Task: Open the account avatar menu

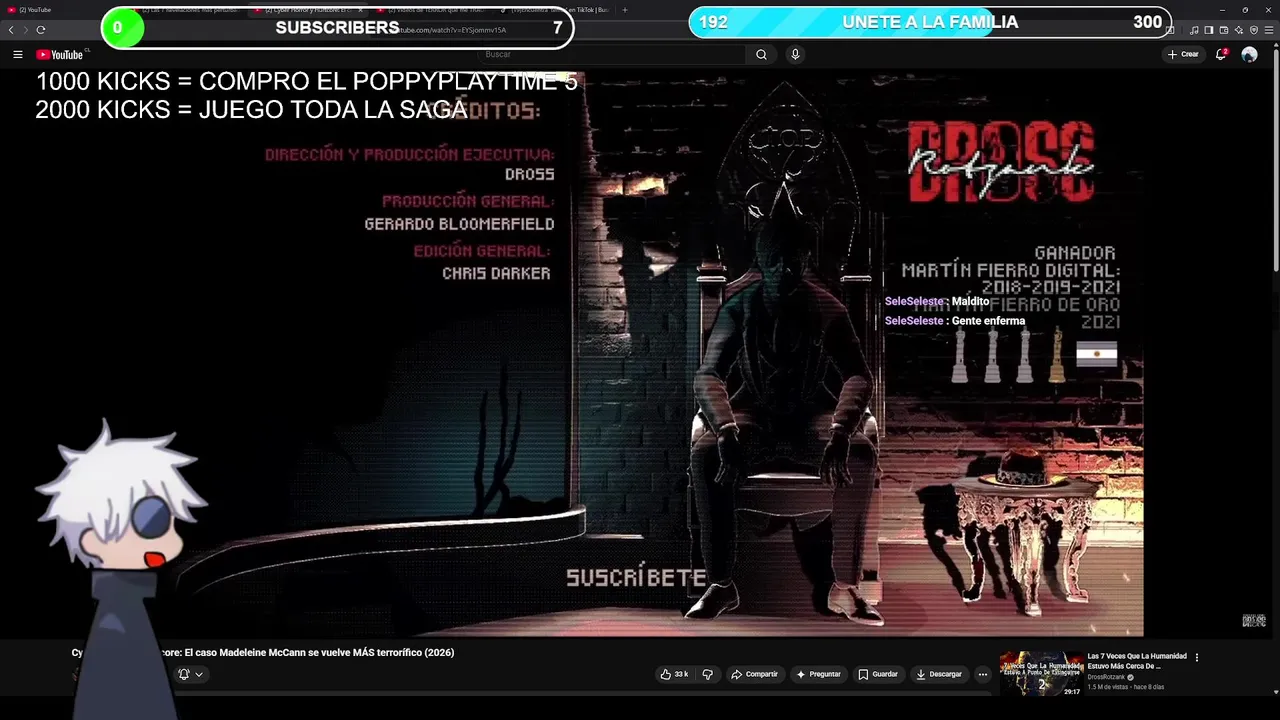Action: [1249, 54]
